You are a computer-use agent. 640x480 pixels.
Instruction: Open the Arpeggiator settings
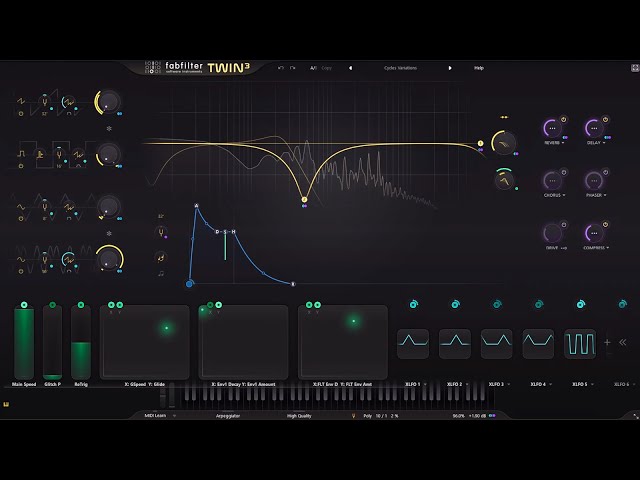coord(228,416)
